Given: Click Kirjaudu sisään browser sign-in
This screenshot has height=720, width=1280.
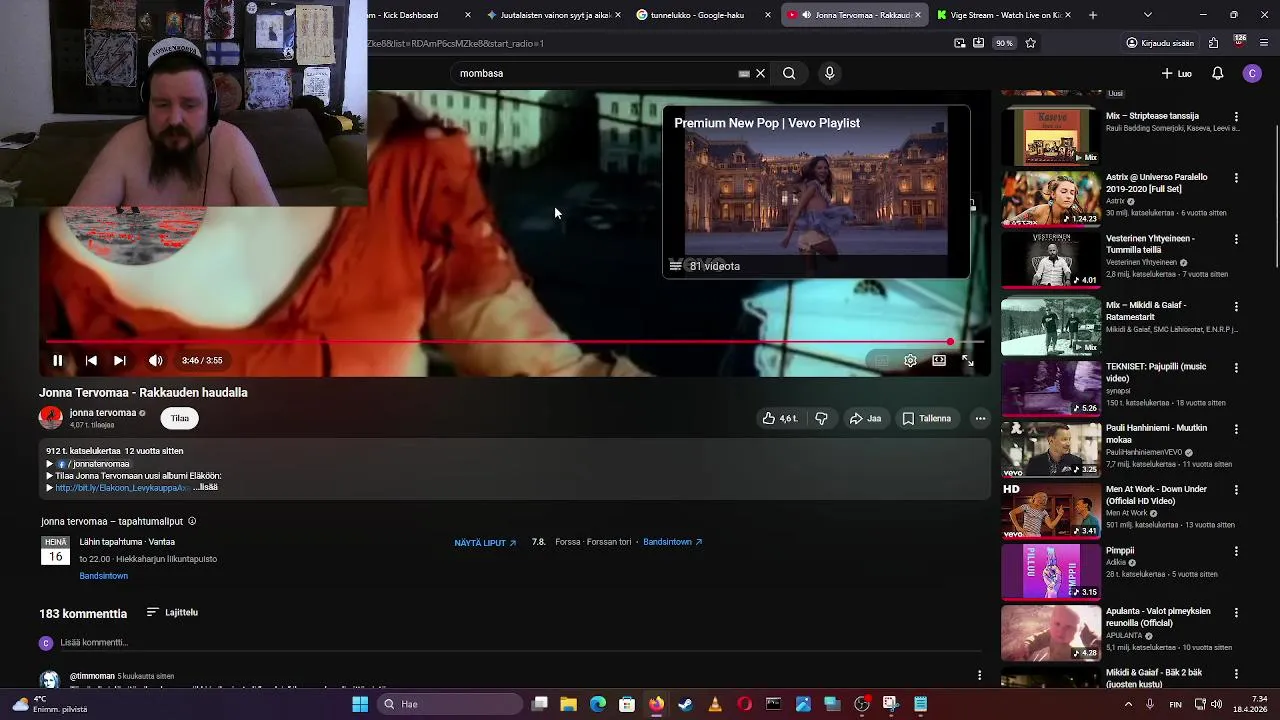Looking at the screenshot, I should pyautogui.click(x=1160, y=43).
